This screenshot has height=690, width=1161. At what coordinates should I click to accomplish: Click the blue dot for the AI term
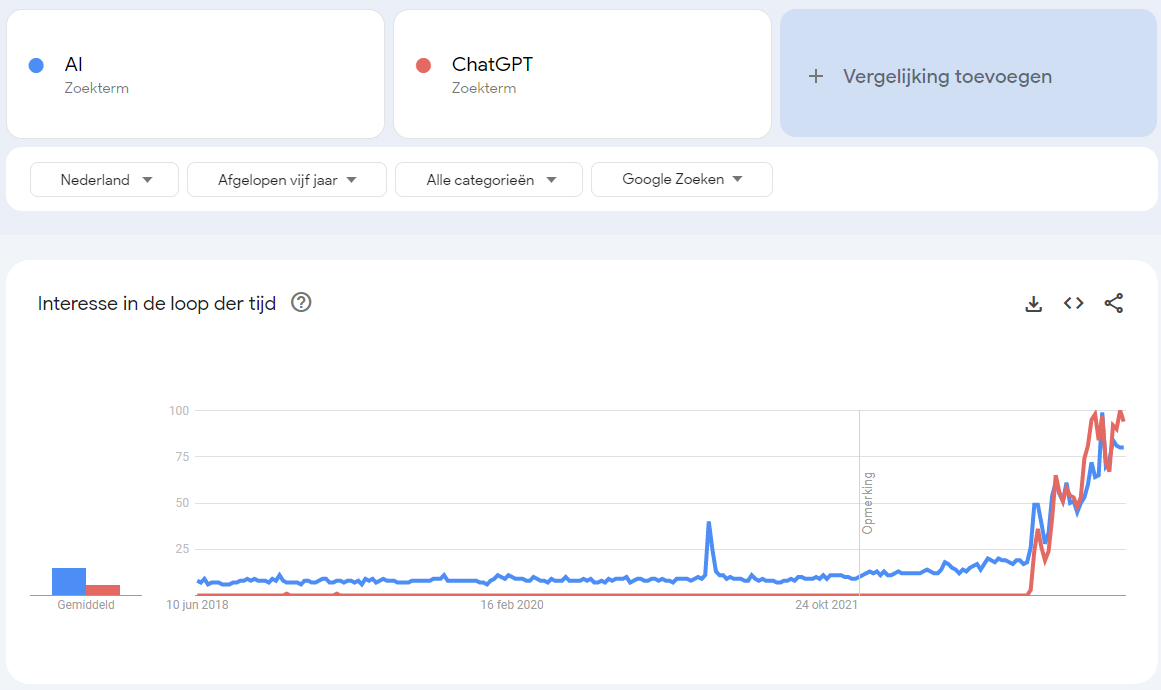[x=37, y=64]
